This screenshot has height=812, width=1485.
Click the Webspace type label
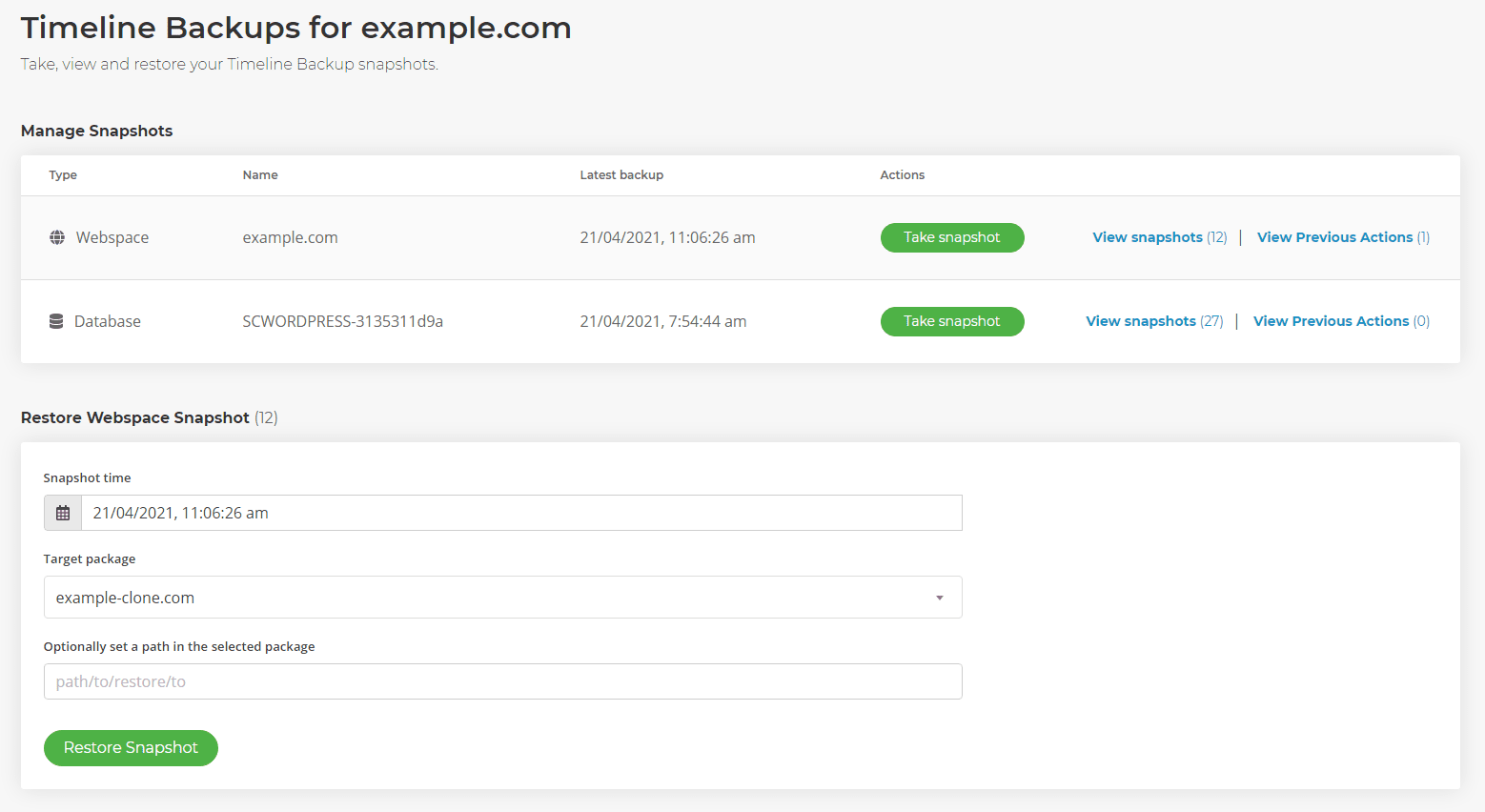(x=112, y=237)
